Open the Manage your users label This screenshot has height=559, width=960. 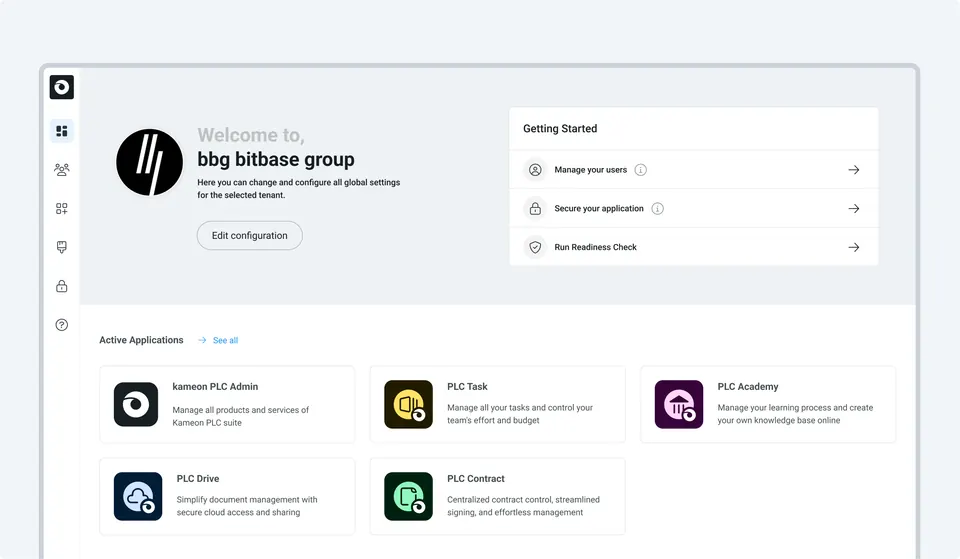pos(590,170)
